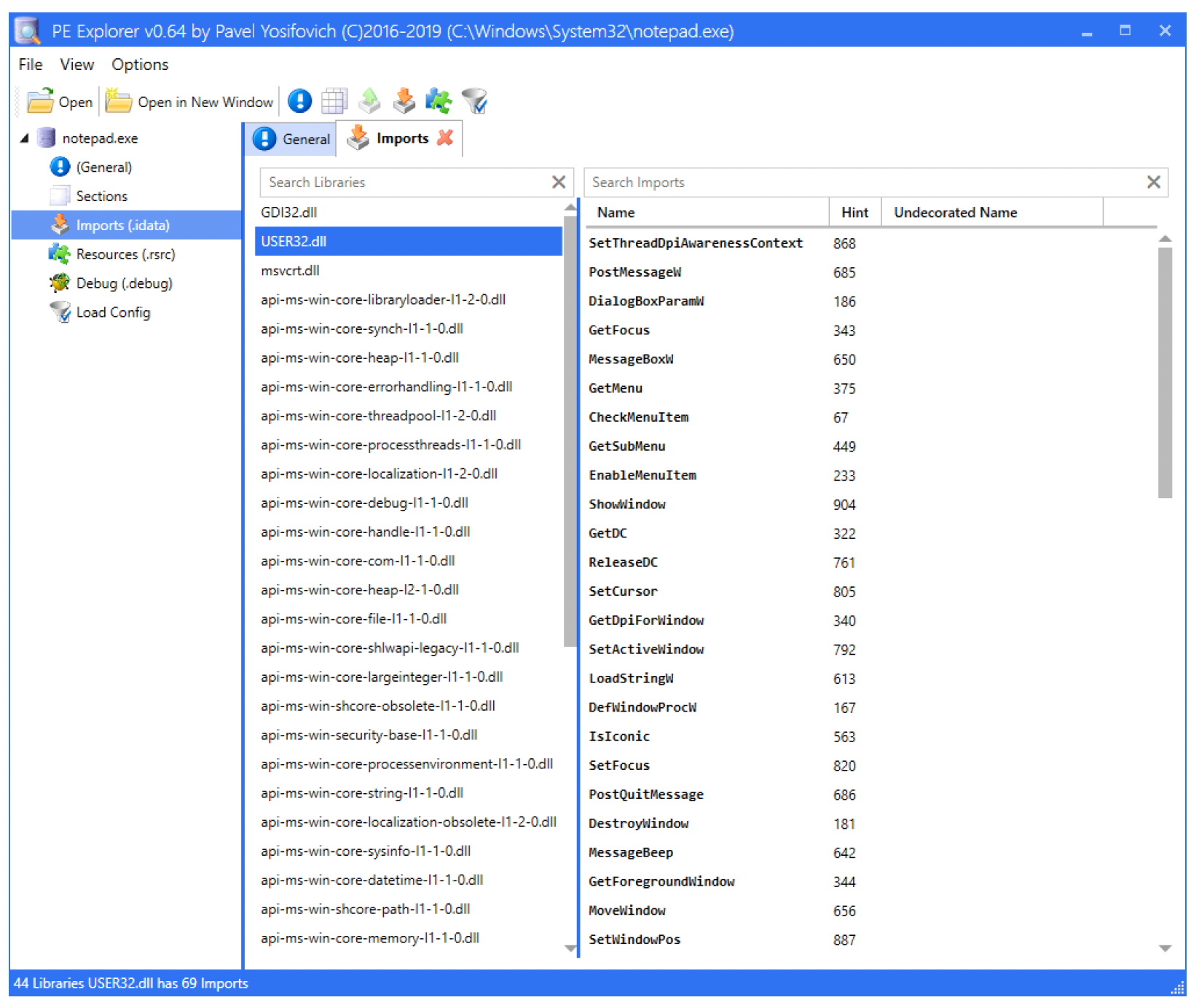The width and height of the screenshot is (1199, 1008).
Task: Click the Imports (.idata) icon in the tree
Action: (60, 225)
